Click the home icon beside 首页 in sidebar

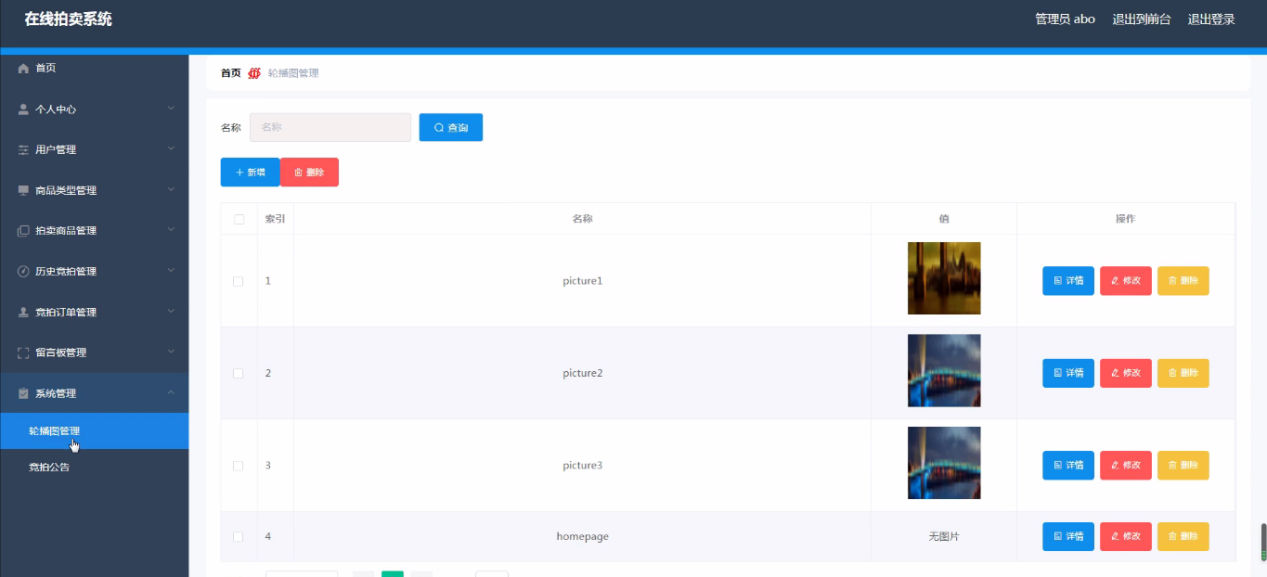[x=23, y=68]
